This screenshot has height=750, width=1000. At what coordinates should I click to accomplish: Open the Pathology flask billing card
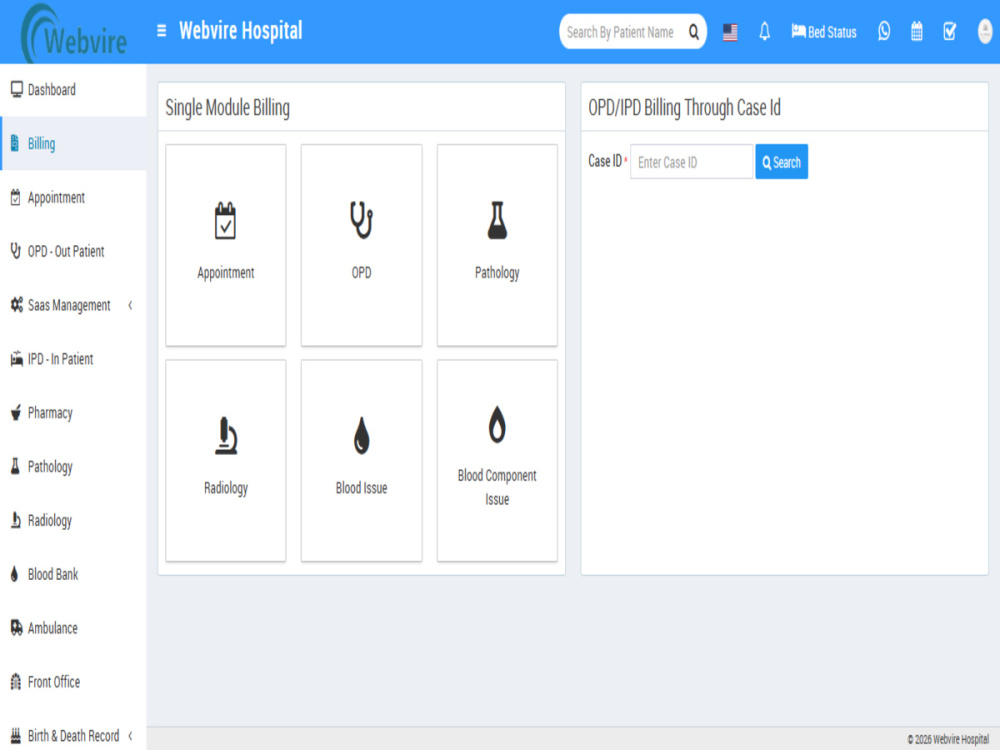[x=497, y=246]
